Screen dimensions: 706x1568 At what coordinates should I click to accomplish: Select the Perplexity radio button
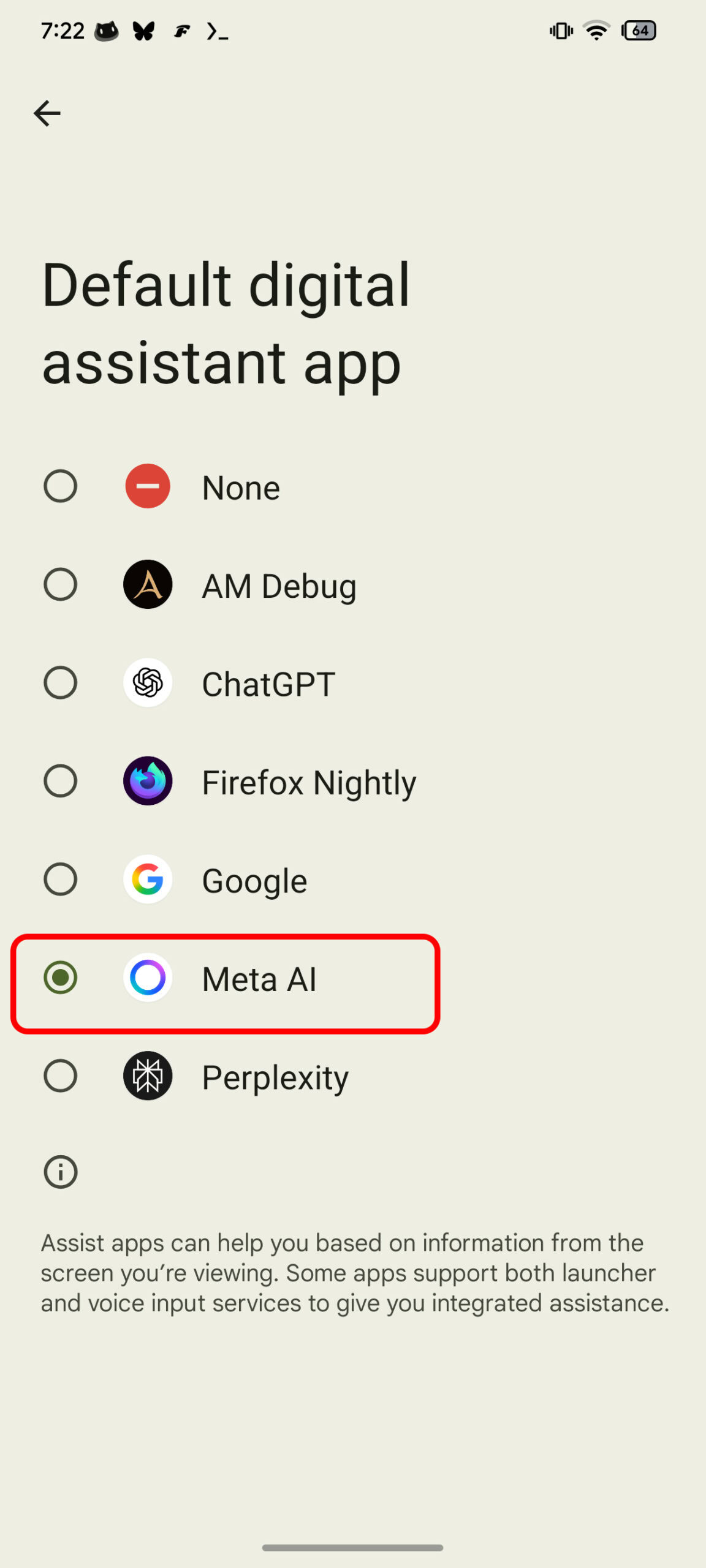tap(61, 1076)
